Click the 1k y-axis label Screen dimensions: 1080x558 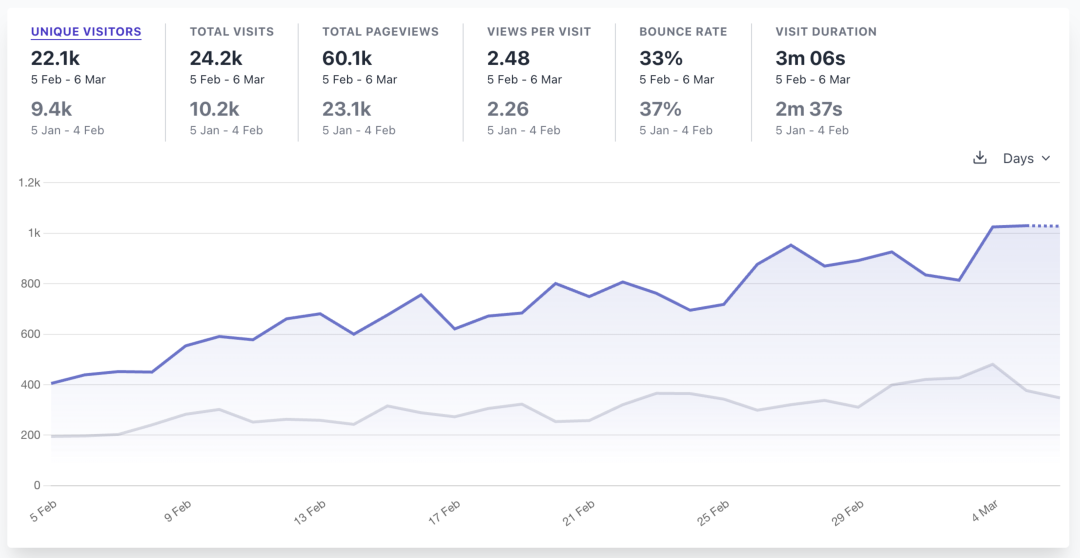[x=34, y=234]
